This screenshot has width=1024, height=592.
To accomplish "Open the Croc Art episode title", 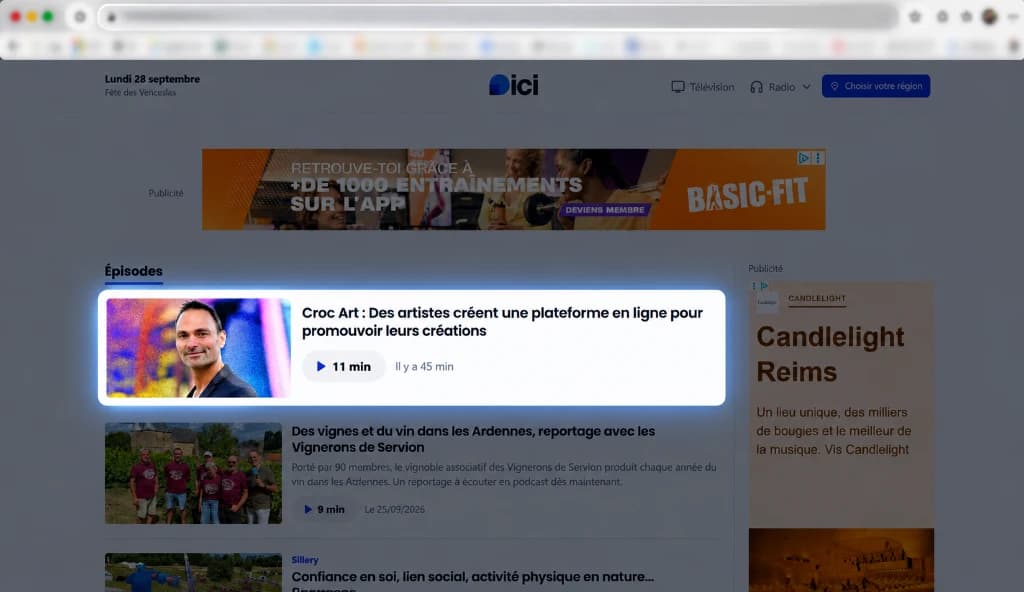I will coord(502,321).
